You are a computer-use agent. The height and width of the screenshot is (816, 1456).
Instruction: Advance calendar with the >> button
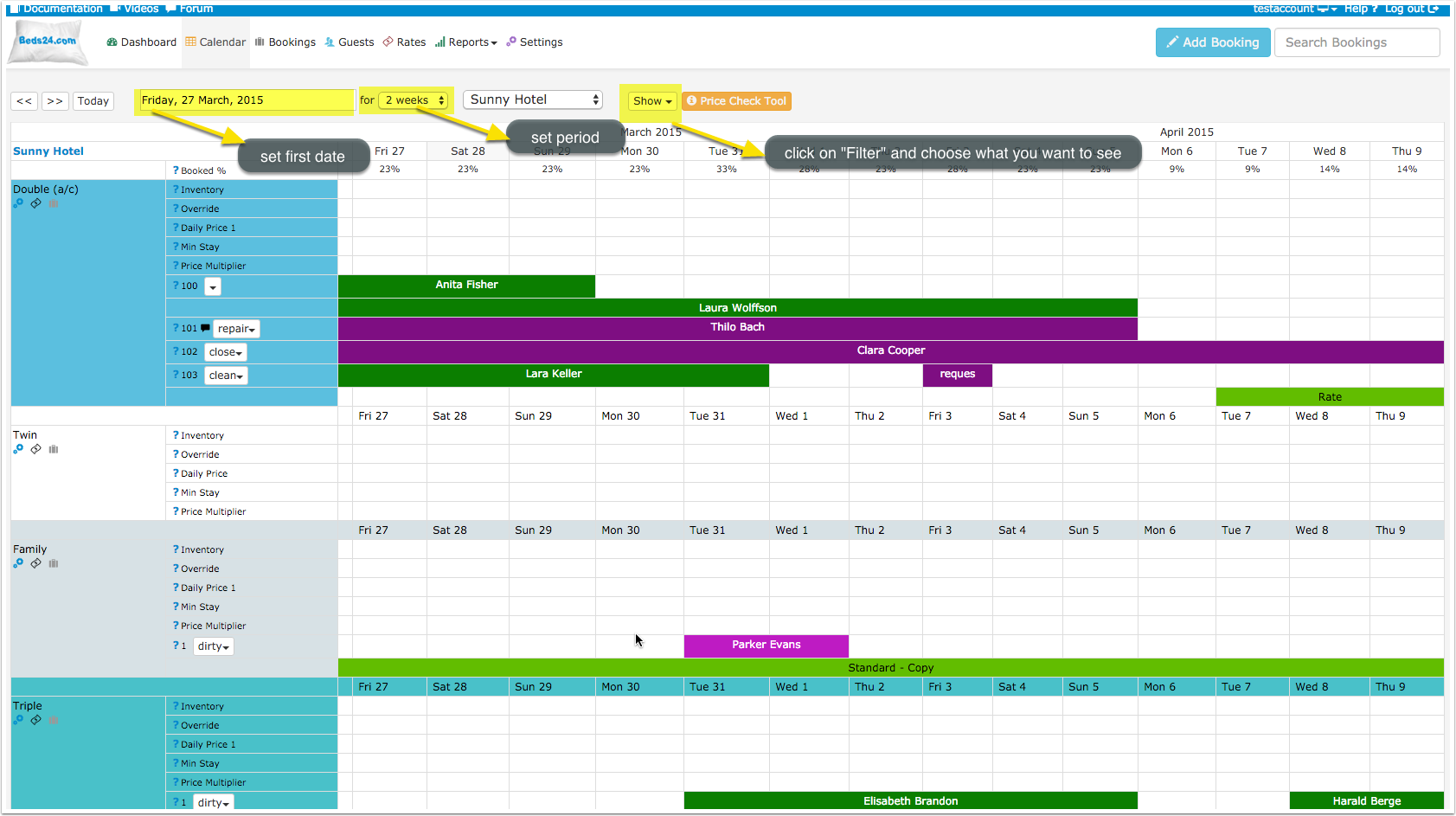point(55,101)
